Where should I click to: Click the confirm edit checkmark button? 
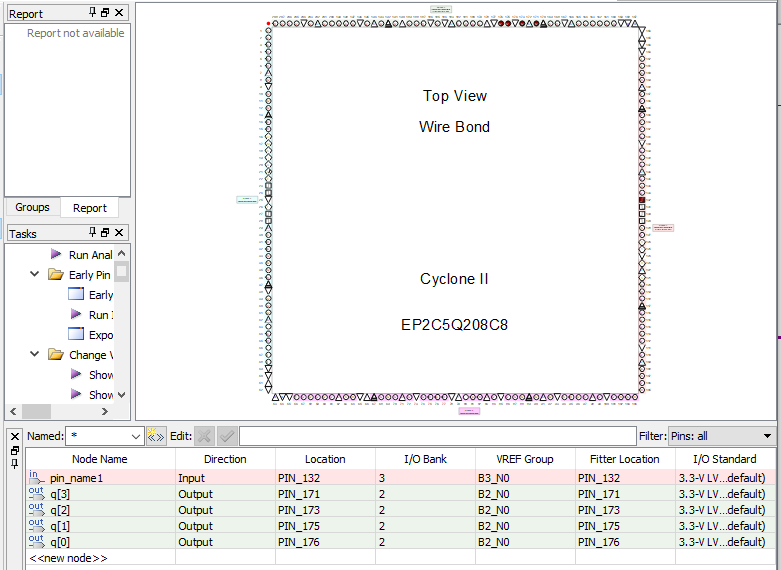(227, 436)
